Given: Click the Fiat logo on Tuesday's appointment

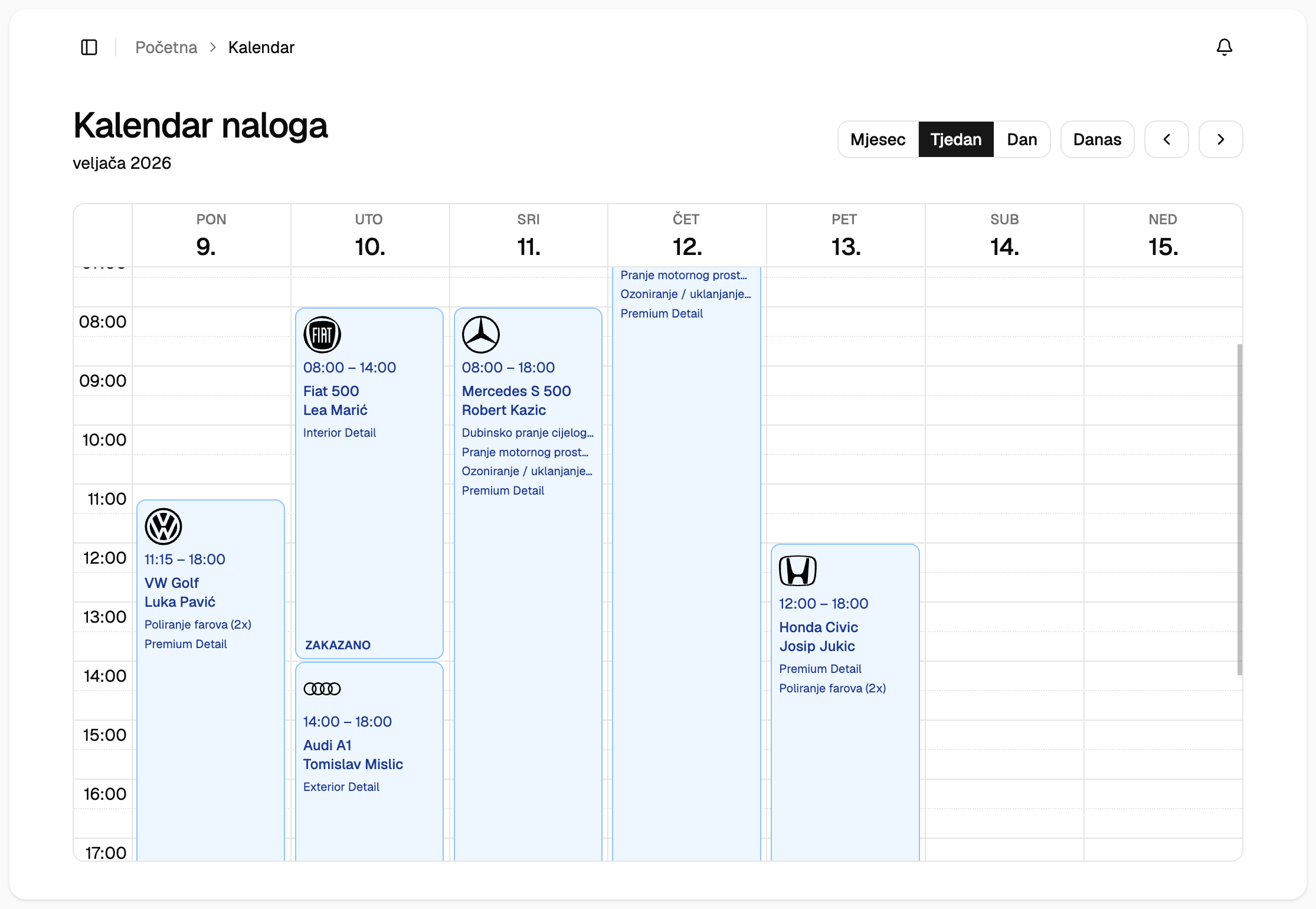Looking at the screenshot, I should (x=322, y=335).
